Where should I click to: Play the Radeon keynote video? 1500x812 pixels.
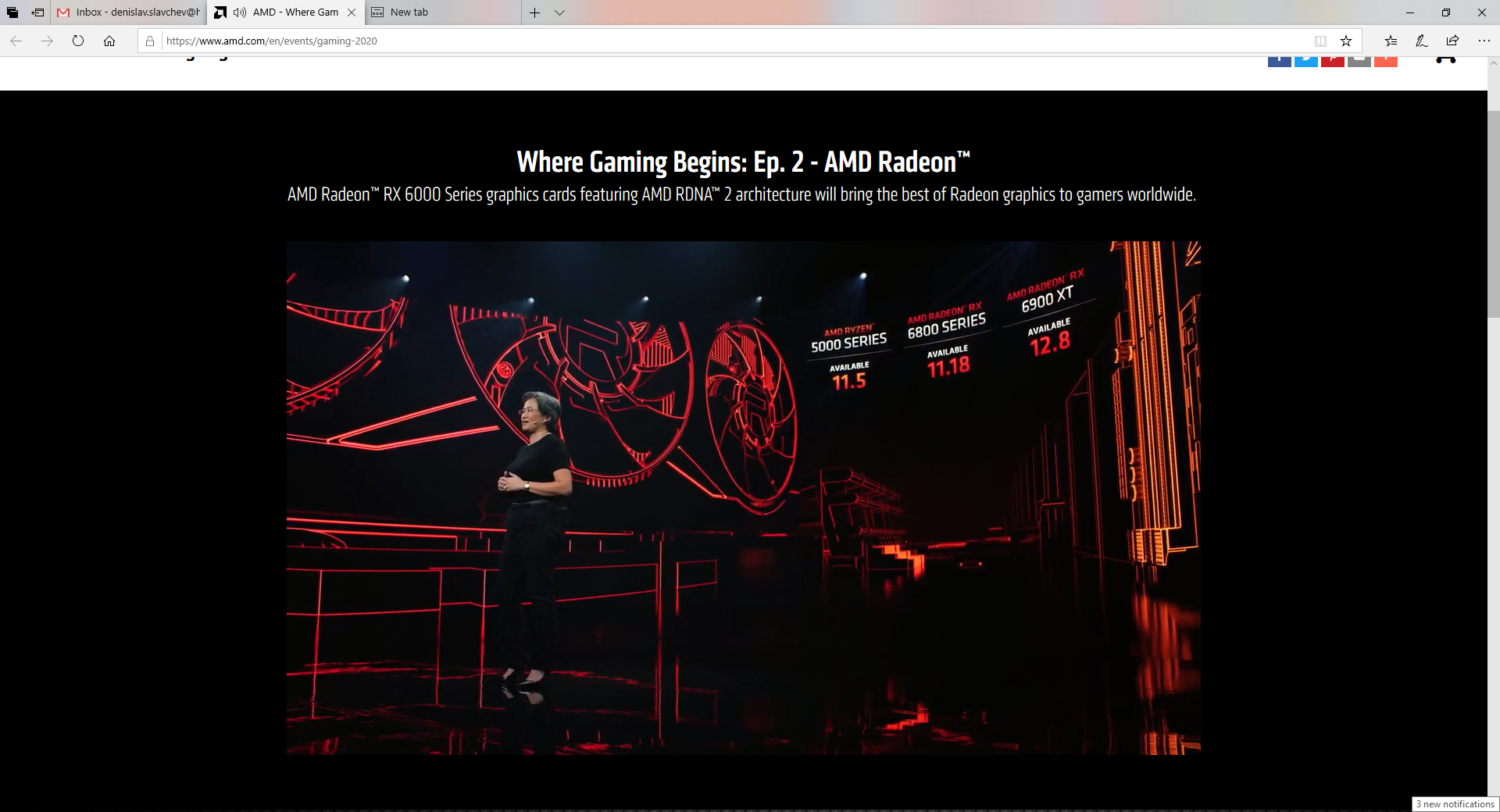pos(744,497)
